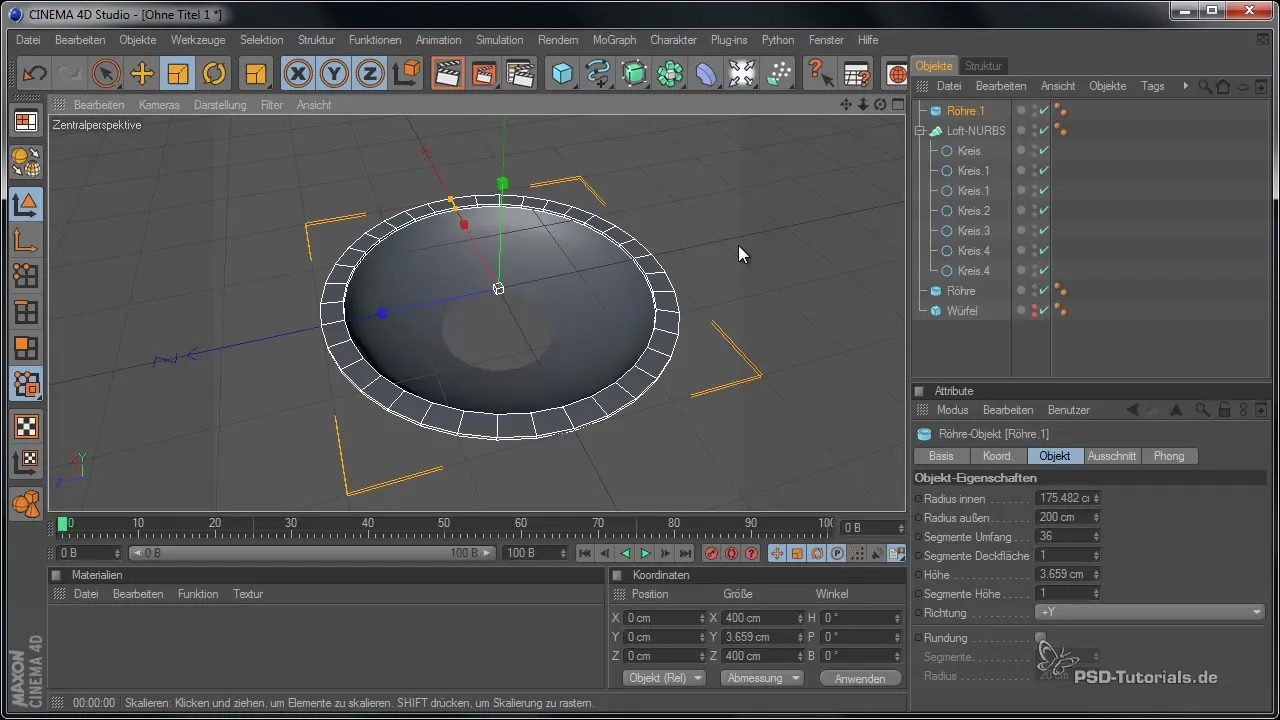Open the deformer objects icon
1280x720 pixels.
click(706, 74)
